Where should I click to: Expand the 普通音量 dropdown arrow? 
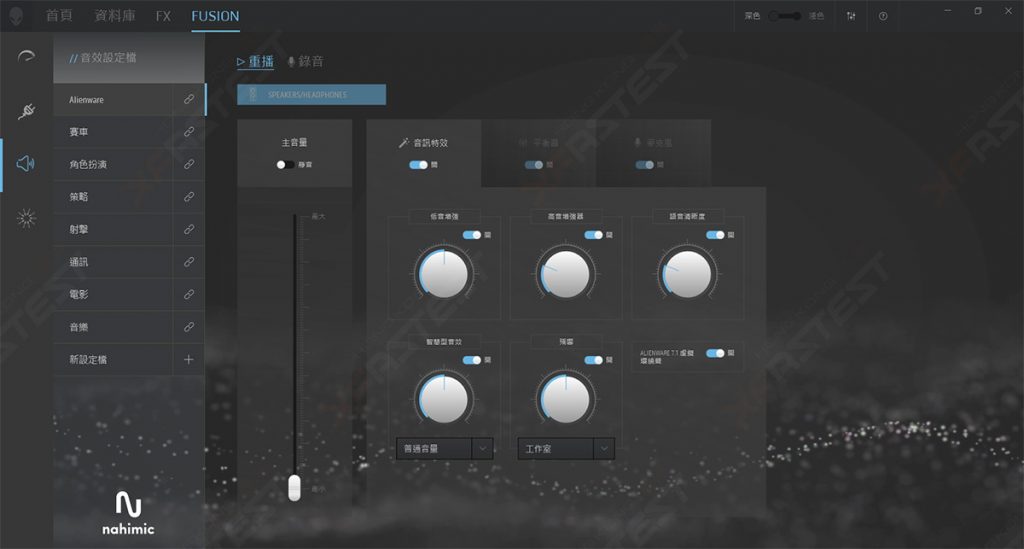point(483,448)
